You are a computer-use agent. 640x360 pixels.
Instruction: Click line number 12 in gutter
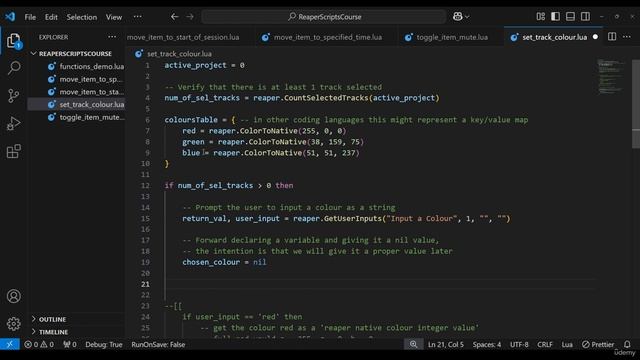[x=145, y=185]
